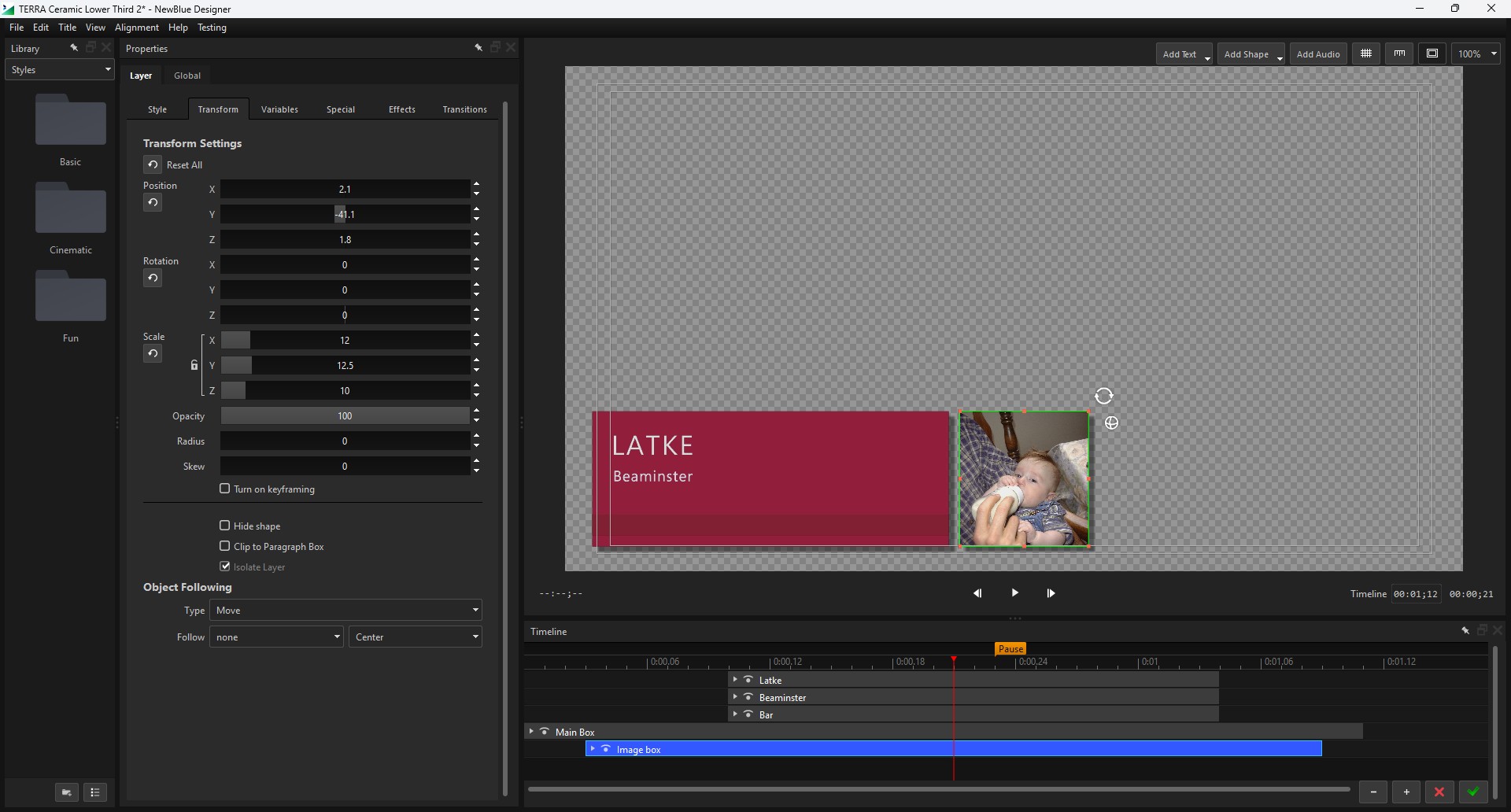Screen dimensions: 1511x812
Task: Cancel changes with the red X button
Action: point(1439,792)
